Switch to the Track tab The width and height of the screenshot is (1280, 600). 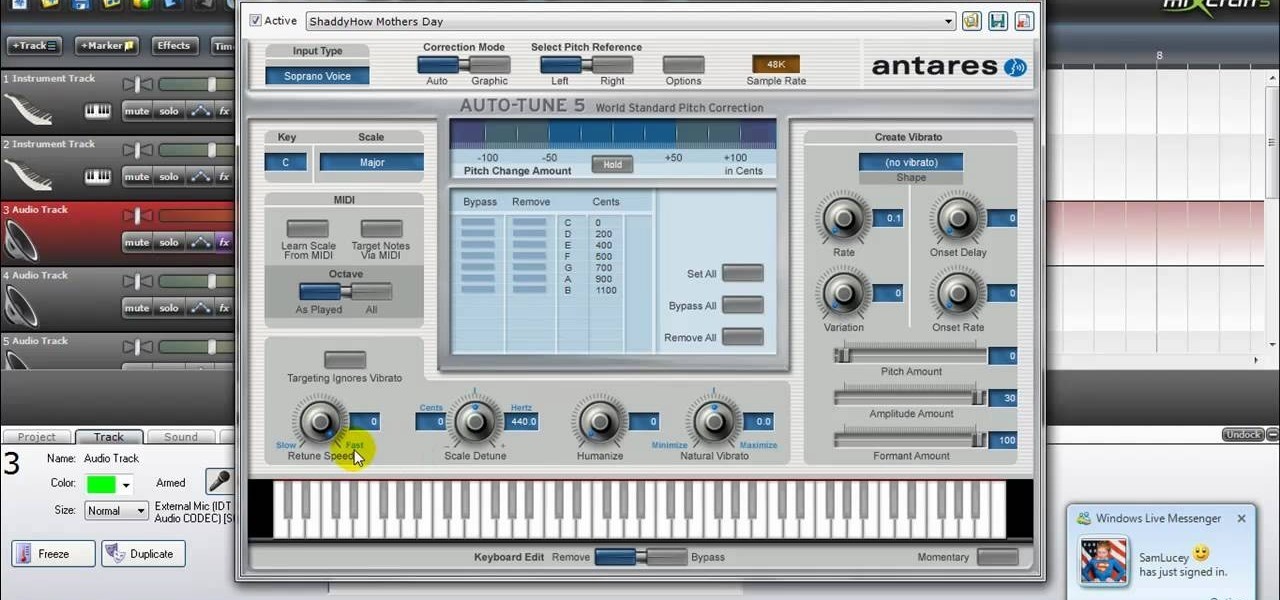[109, 437]
